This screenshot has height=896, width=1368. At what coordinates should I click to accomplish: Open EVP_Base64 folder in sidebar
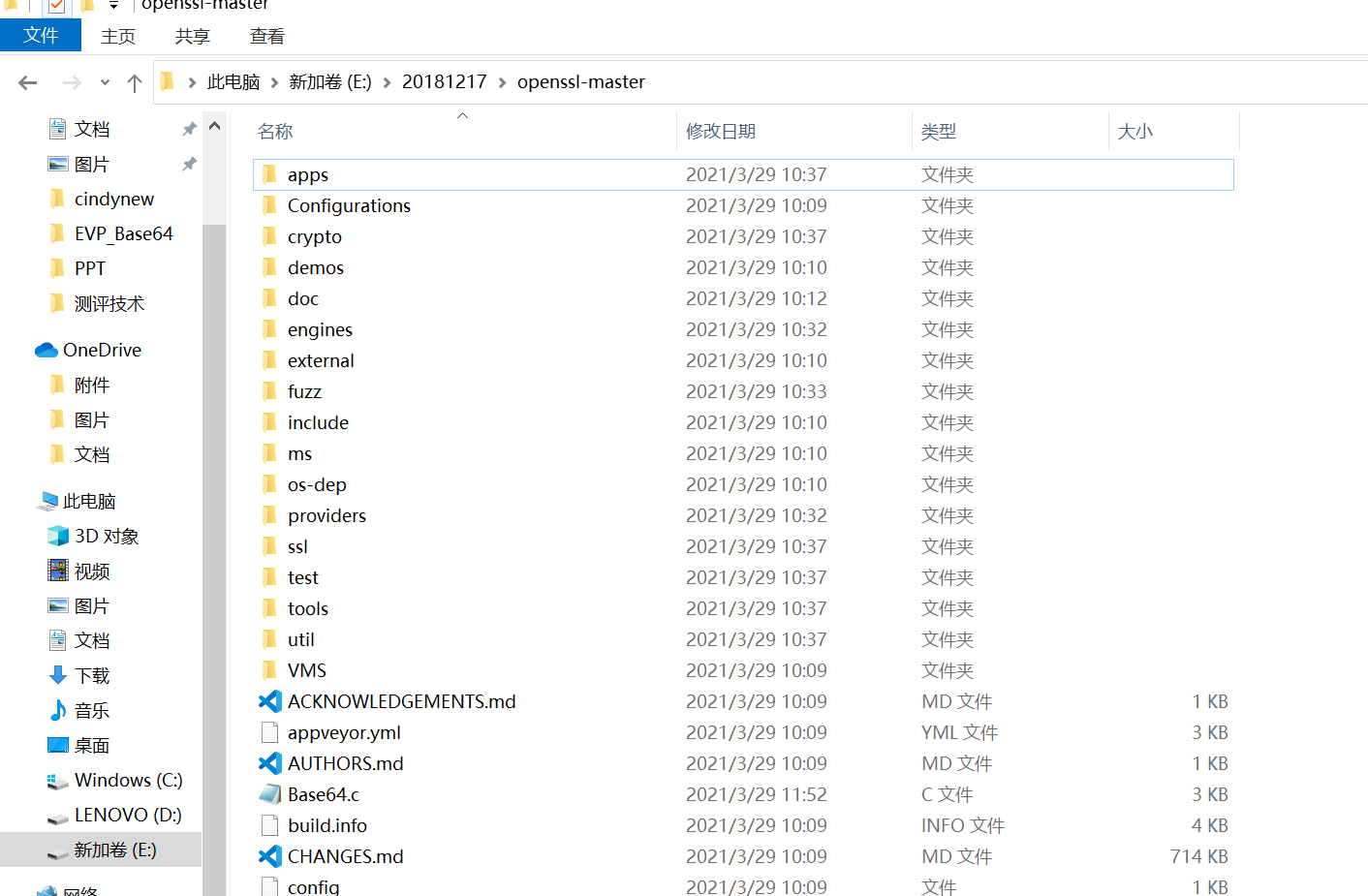[124, 233]
